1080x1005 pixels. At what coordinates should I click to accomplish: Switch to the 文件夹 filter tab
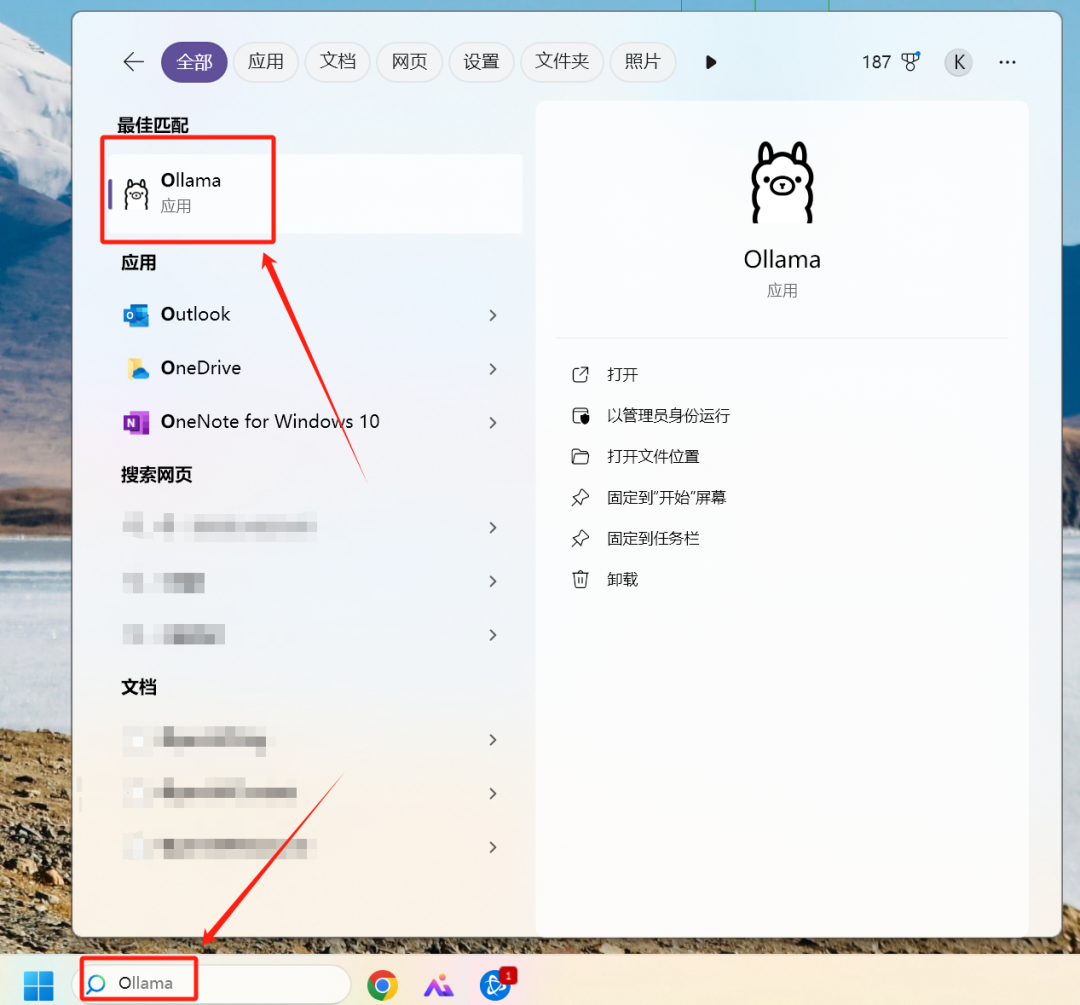pyautogui.click(x=562, y=62)
